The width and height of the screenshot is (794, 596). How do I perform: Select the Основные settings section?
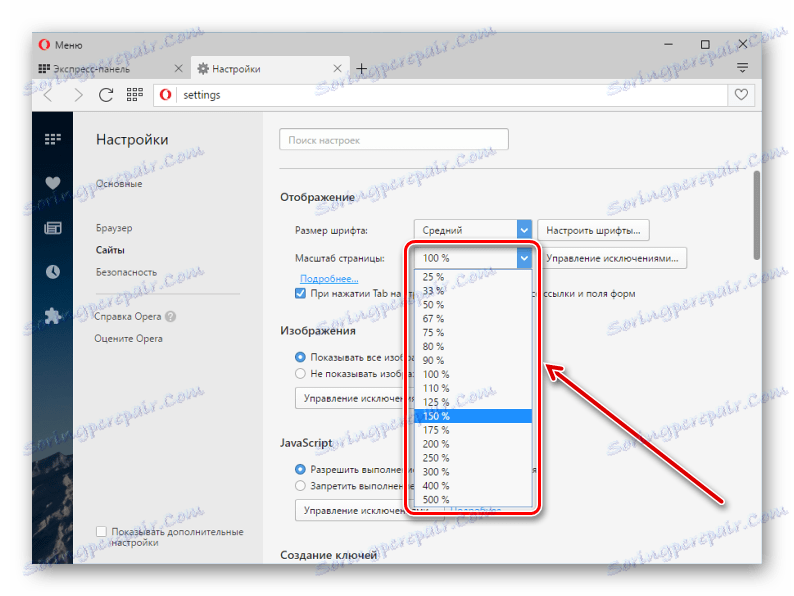tap(119, 184)
